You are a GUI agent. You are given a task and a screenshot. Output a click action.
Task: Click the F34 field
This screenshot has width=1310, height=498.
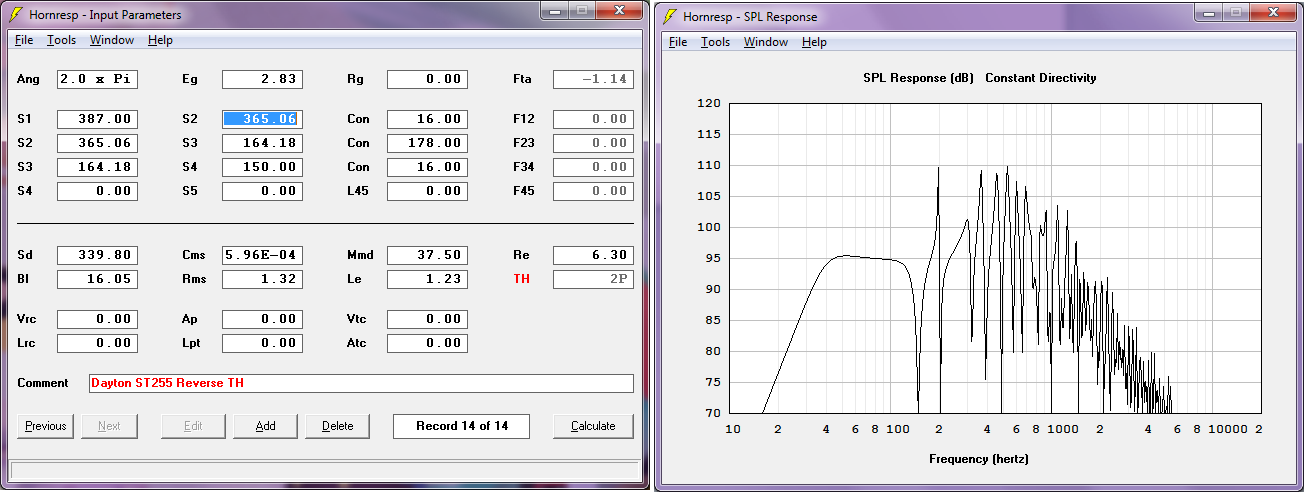click(x=593, y=167)
